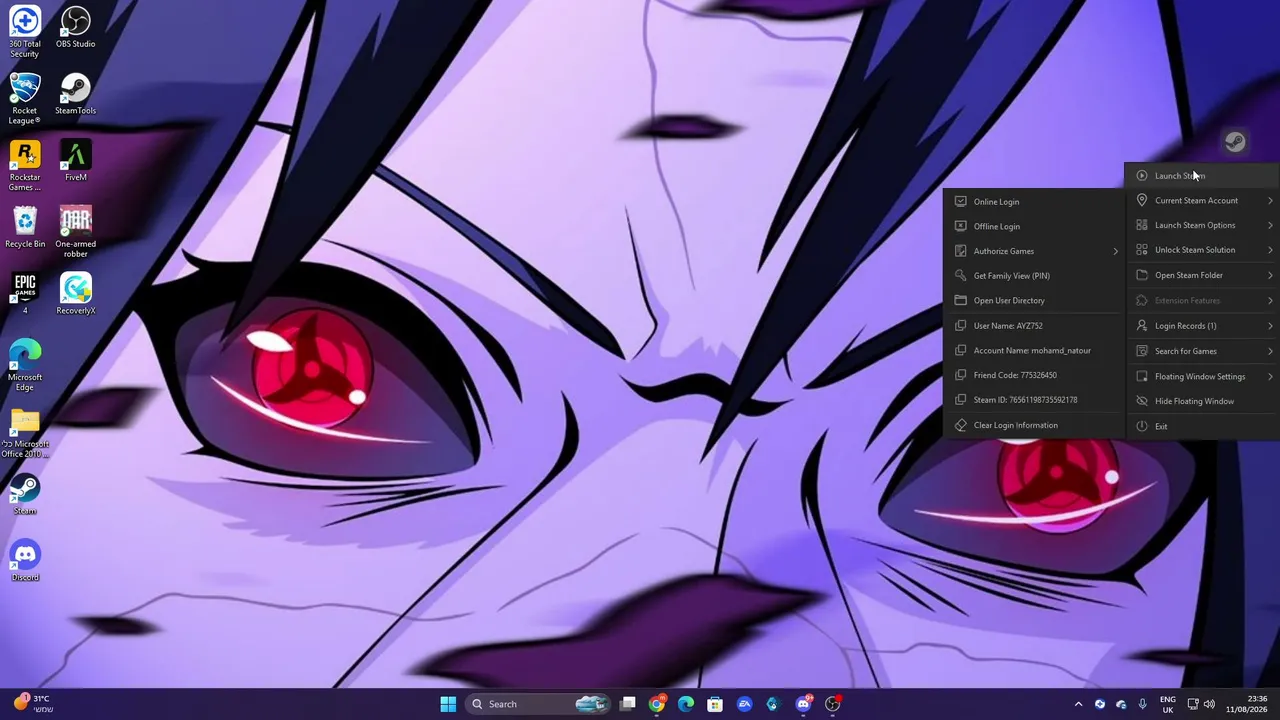The image size is (1280, 720).
Task: Expand the Current Steam Account submenu arrow
Action: [1270, 201]
